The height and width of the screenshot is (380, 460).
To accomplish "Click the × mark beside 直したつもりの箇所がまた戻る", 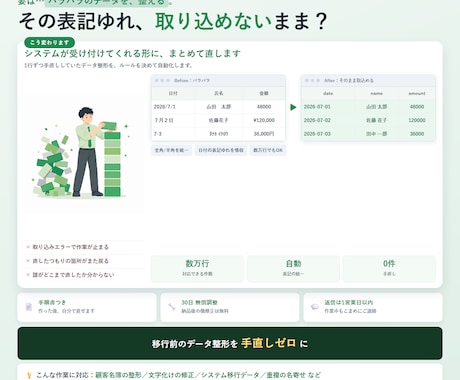I will click(x=28, y=261).
